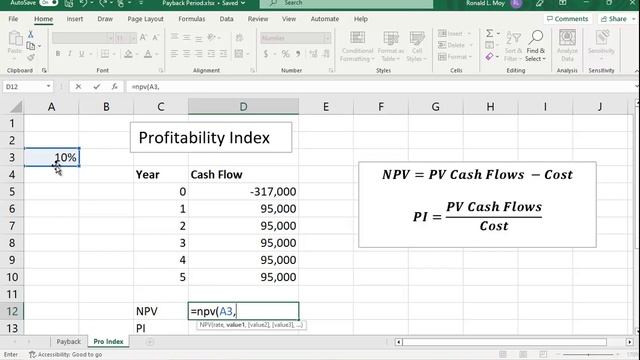Screen dimensions: 640x360
Task: Open Find & Select dropdown
Action: [536, 46]
